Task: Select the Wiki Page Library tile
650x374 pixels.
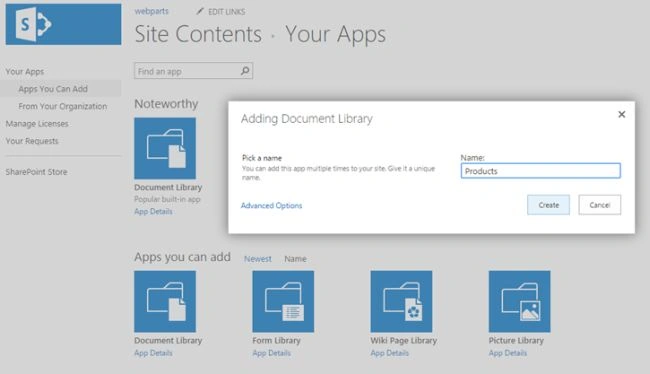Action: [x=401, y=301]
